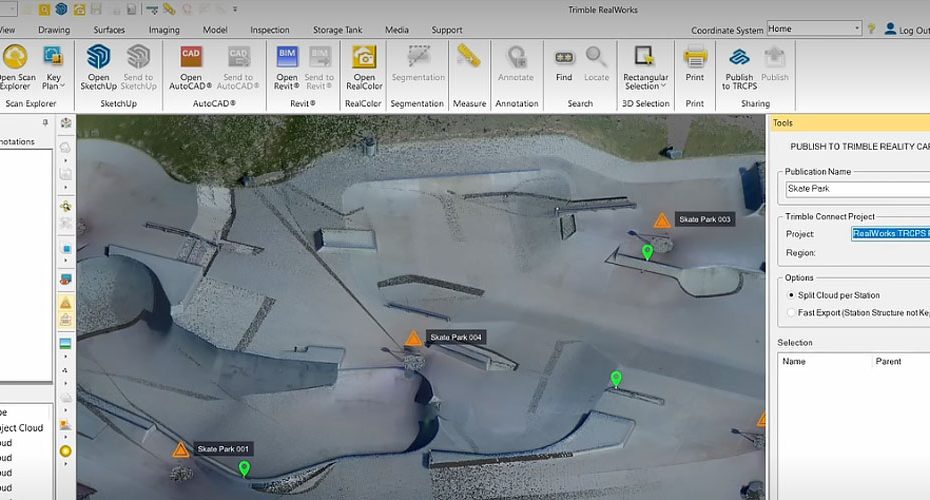Select the Skate Park 003 station triangle
Screen dimensions: 930x500
click(662, 221)
